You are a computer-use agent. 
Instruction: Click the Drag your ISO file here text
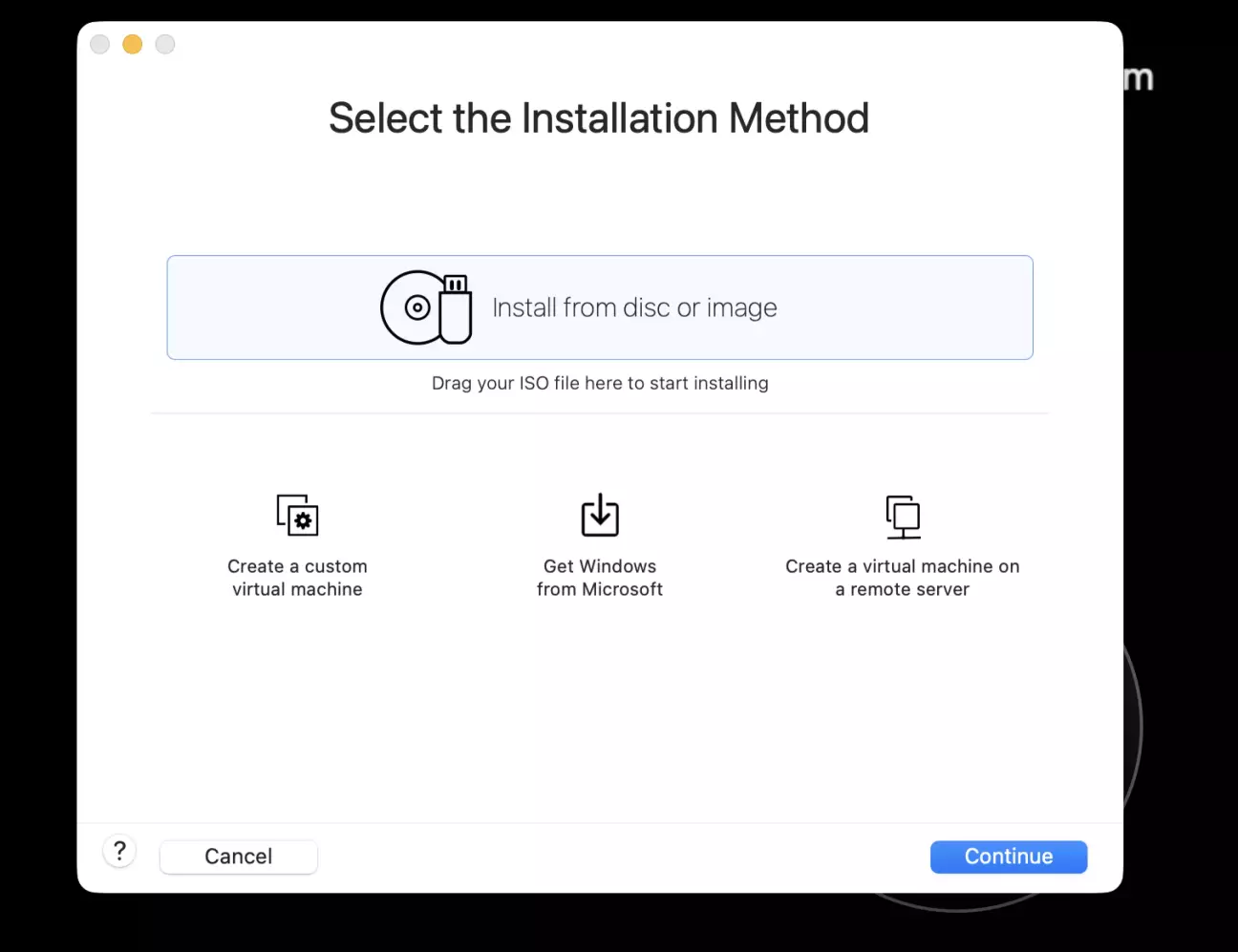(600, 383)
